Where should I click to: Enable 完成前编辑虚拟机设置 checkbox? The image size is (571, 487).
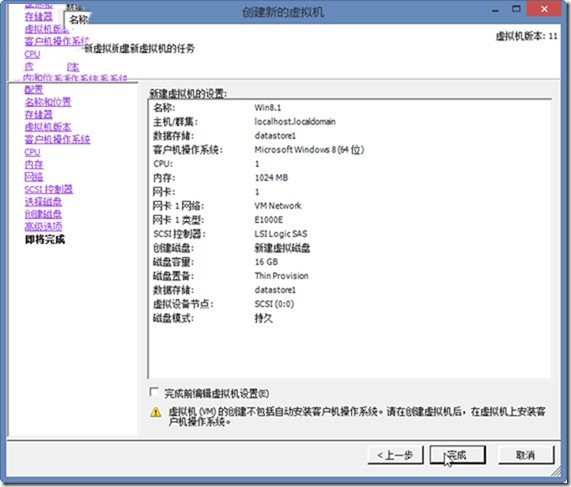point(154,392)
